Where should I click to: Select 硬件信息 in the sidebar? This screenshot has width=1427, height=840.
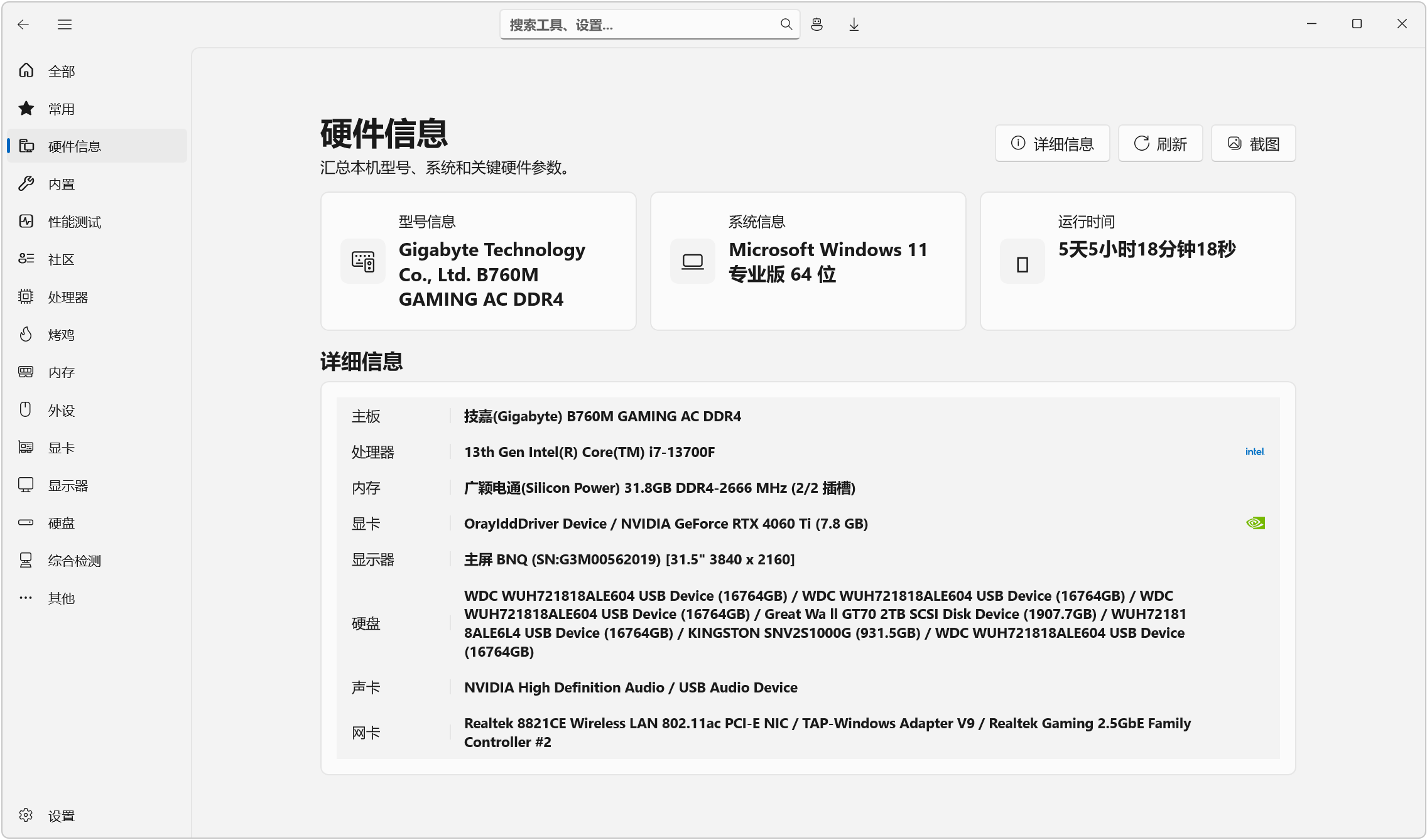pos(97,146)
